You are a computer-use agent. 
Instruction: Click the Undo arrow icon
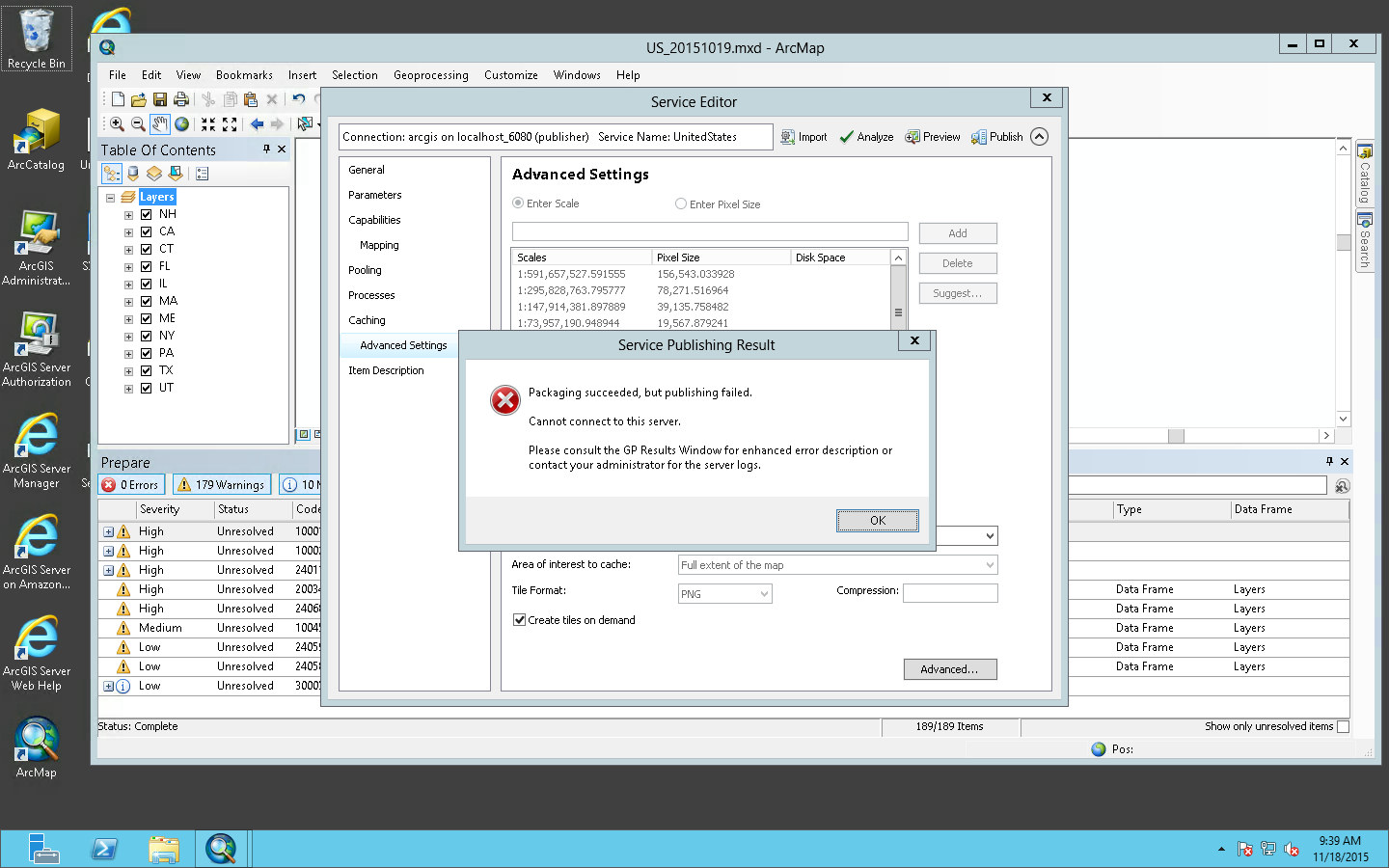point(299,99)
